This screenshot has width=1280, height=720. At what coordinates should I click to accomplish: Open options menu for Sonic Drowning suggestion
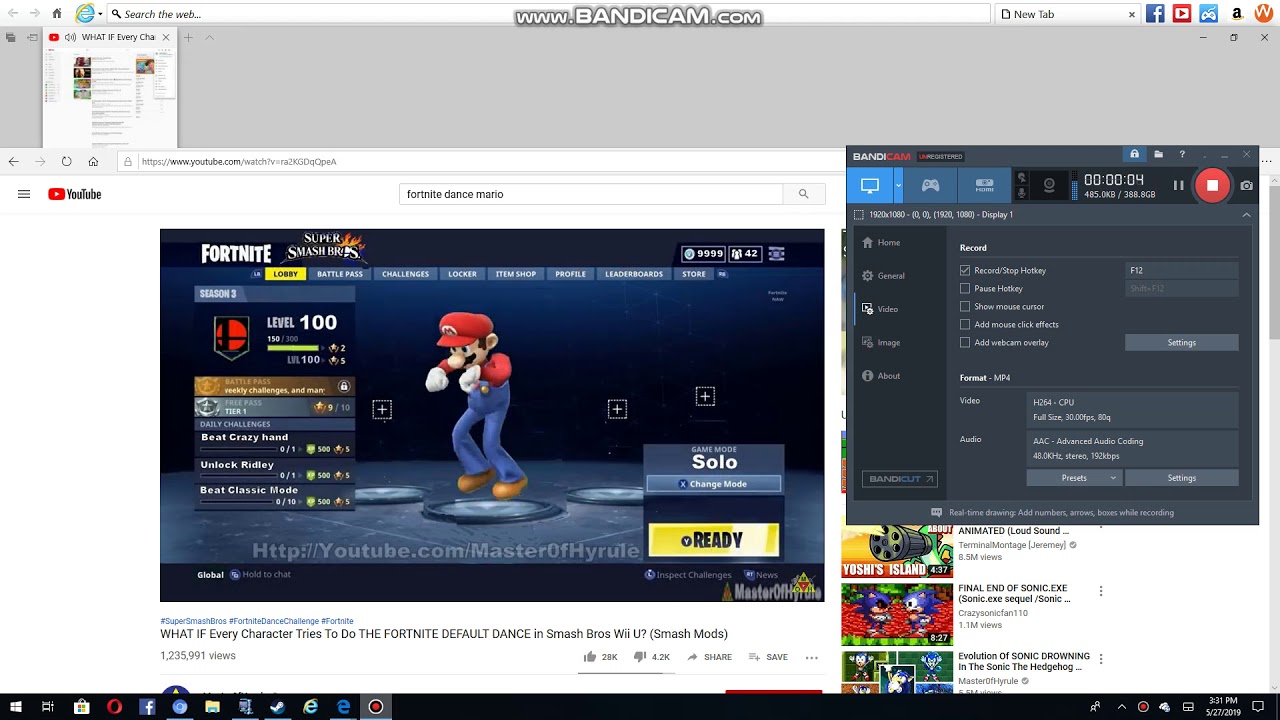pos(1101,659)
